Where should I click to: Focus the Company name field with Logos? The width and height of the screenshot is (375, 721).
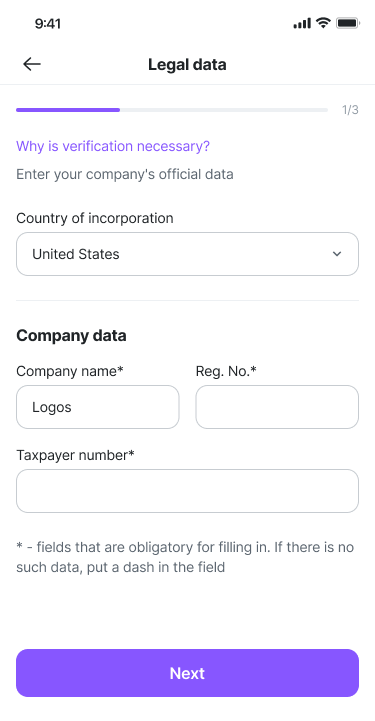97,407
